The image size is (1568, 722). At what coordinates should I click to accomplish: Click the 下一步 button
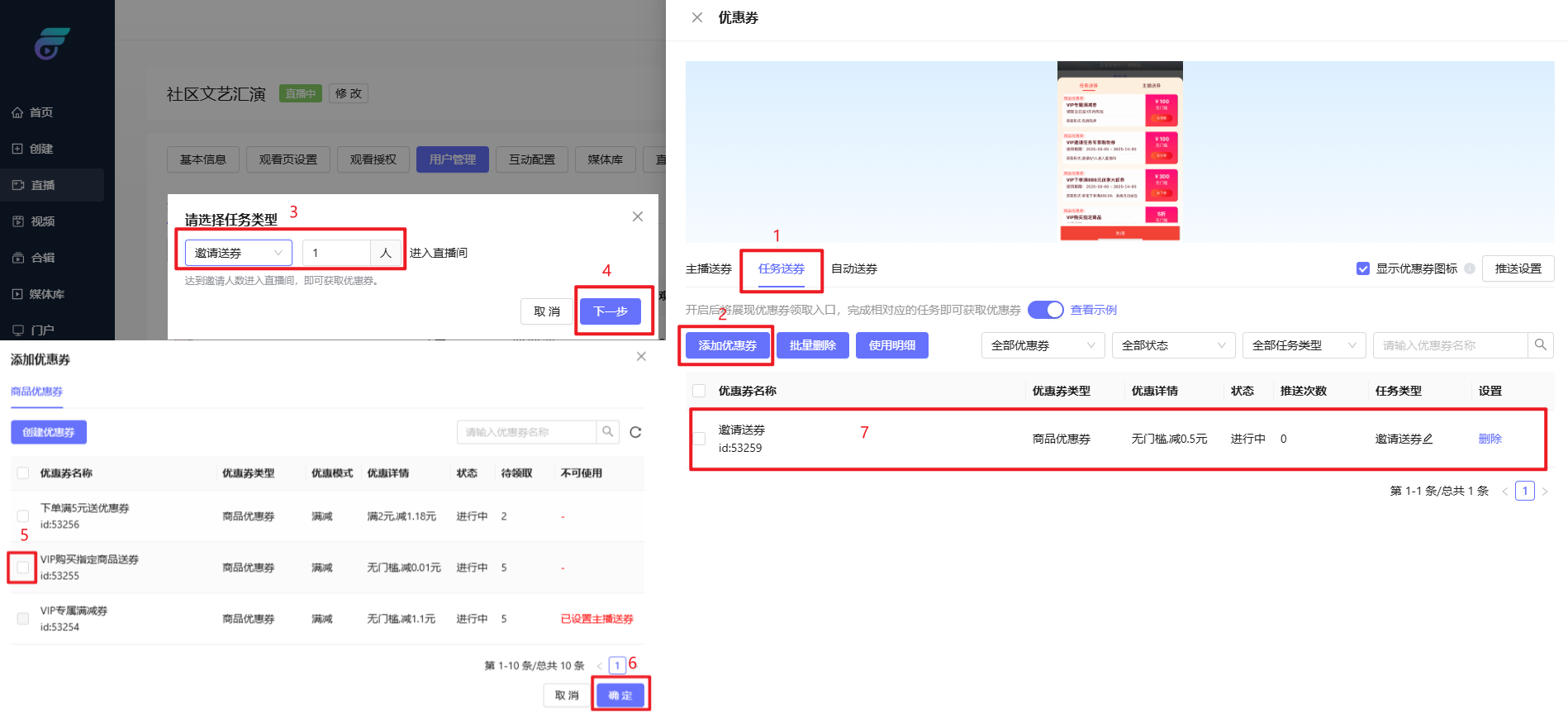610,311
